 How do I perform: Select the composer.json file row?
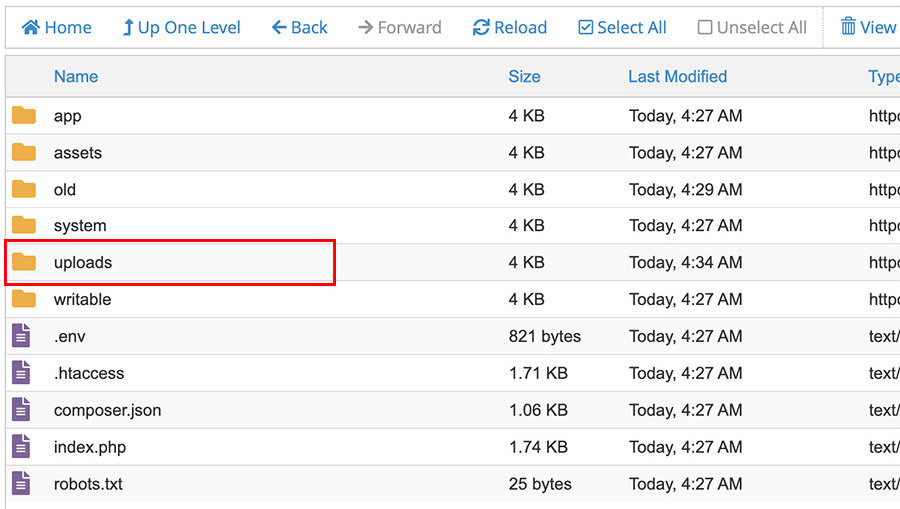[x=300, y=410]
